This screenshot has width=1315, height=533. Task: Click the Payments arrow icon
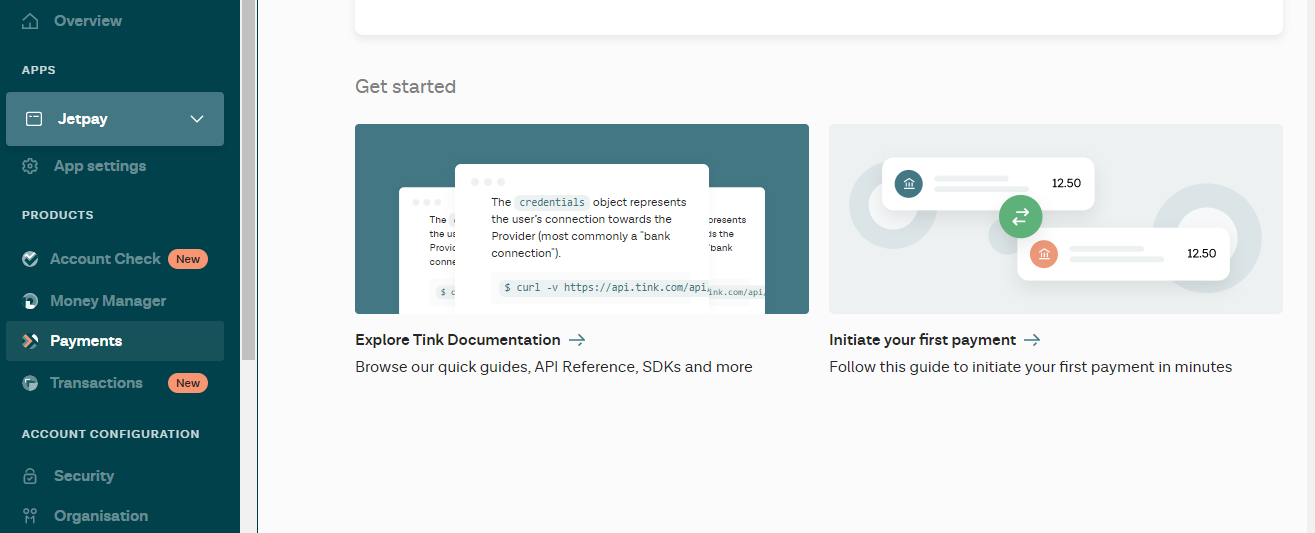point(31,341)
